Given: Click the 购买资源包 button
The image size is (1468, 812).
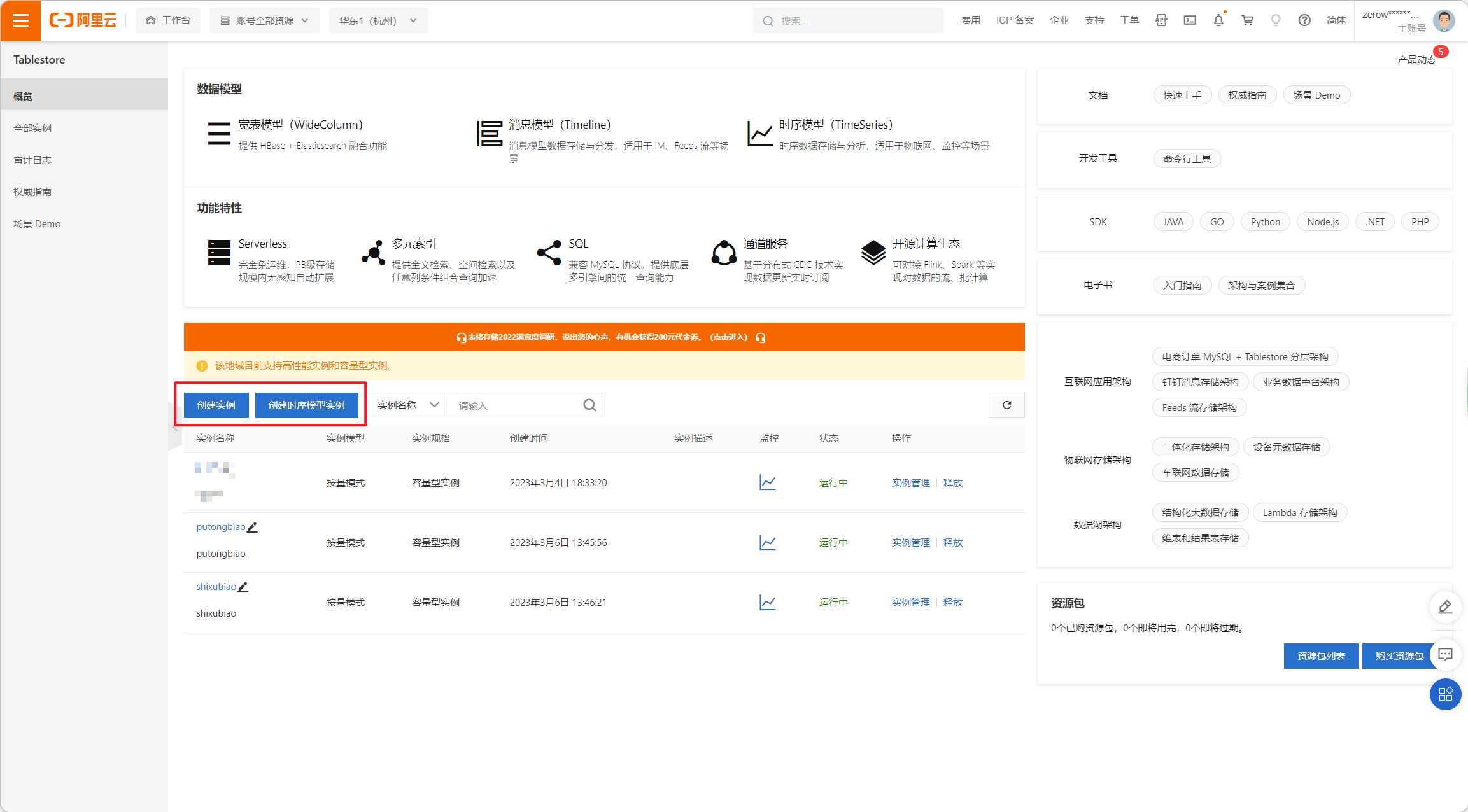Looking at the screenshot, I should click(1399, 656).
